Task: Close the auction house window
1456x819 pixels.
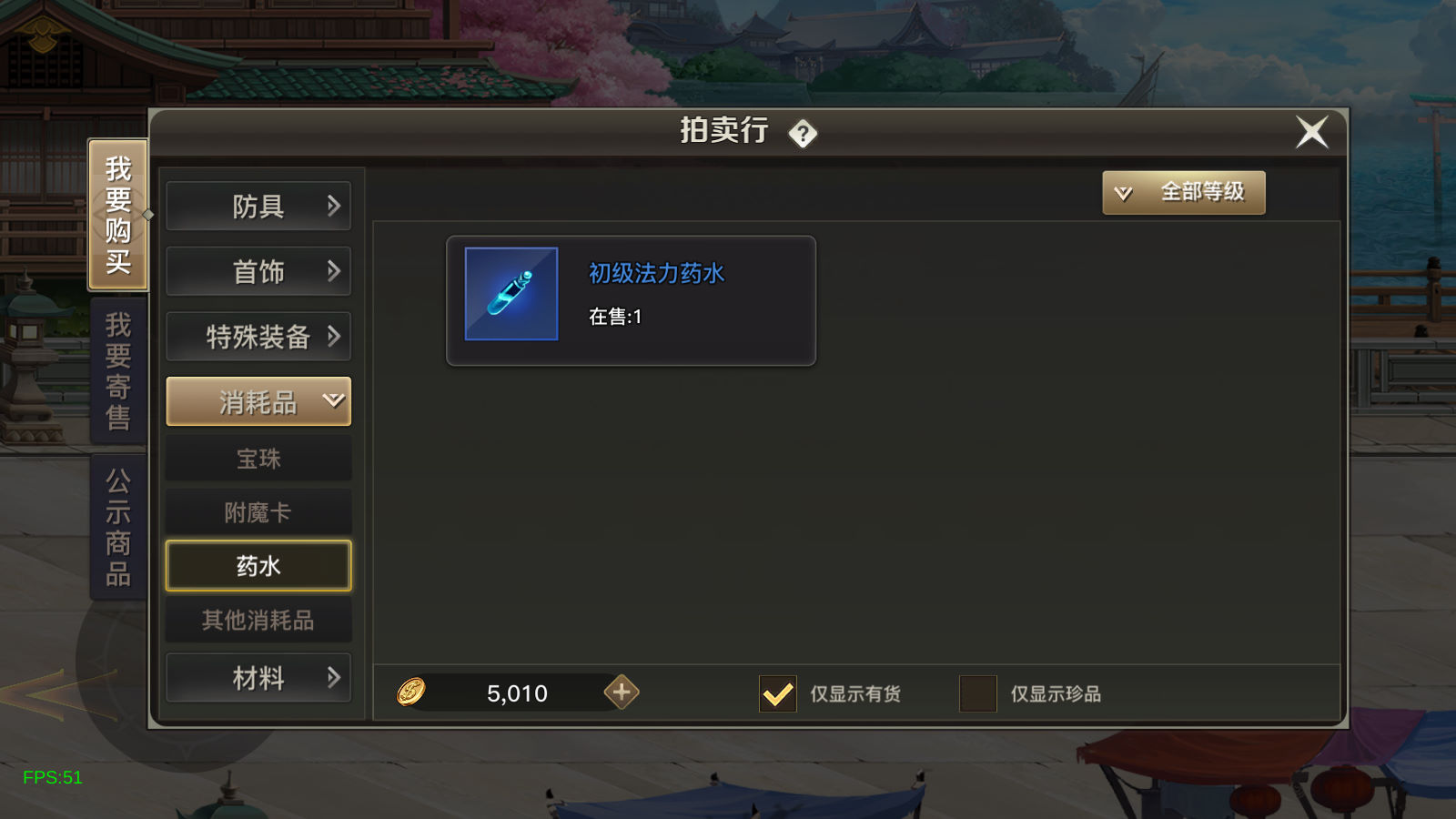Action: (1311, 133)
